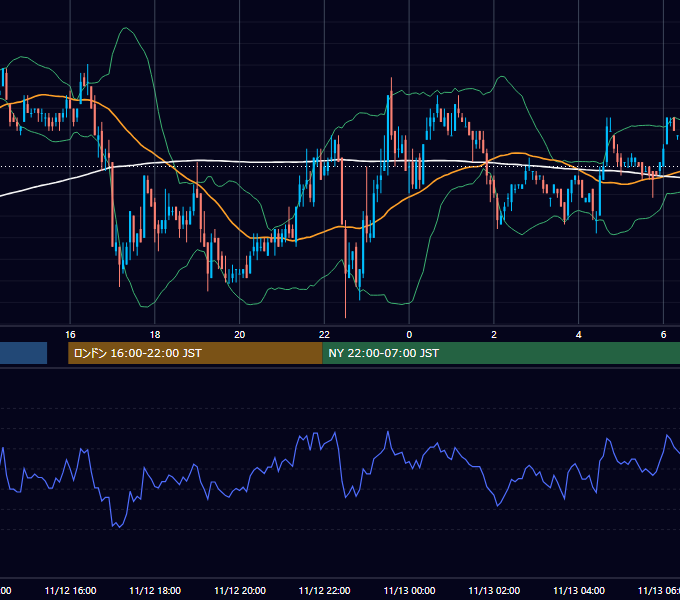Click the NY 22:00-07:00 JST session bar
680x600 pixels.
pyautogui.click(x=501, y=353)
